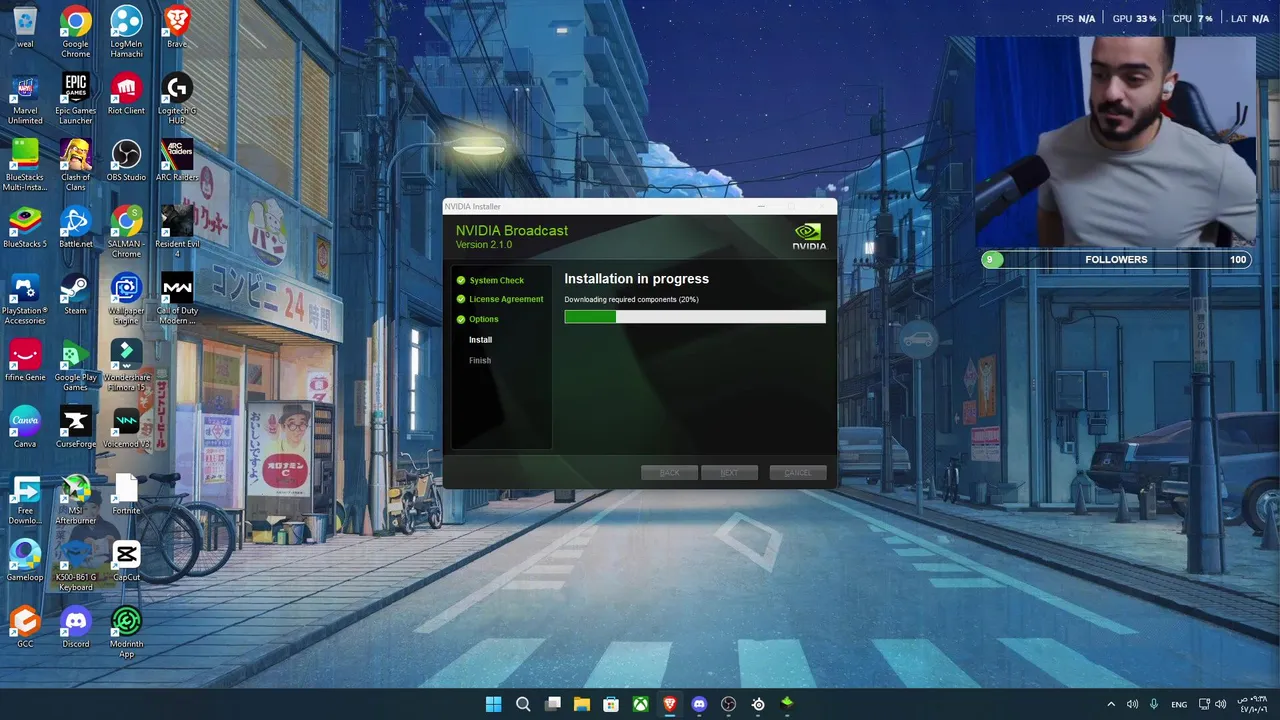Select the K500-B61 G Keyboard shortcut
The width and height of the screenshot is (1280, 720).
coord(76,566)
